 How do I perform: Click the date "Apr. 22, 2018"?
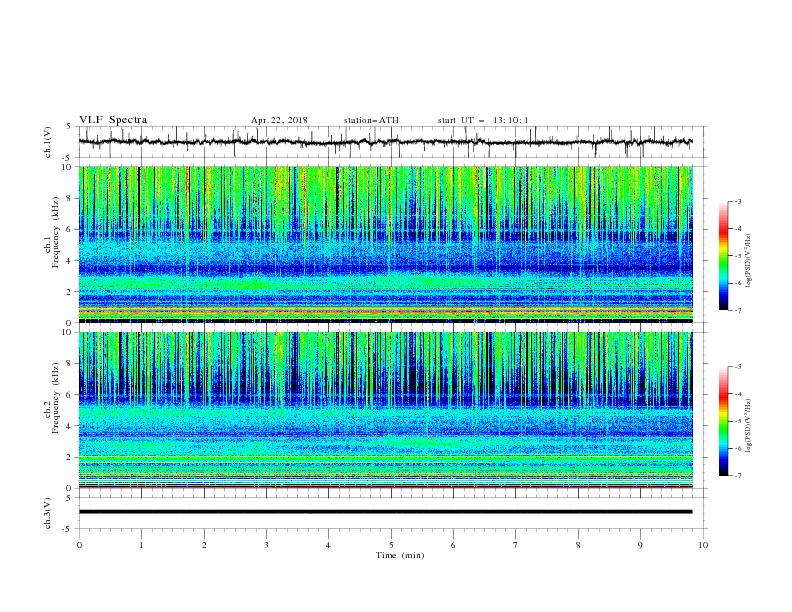point(279,120)
